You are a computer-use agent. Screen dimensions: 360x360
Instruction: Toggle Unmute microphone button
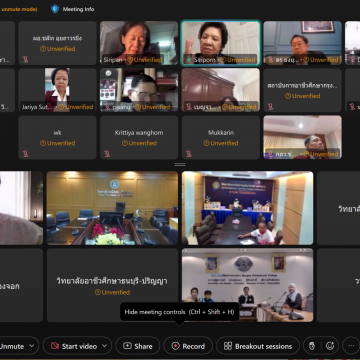tap(12, 346)
